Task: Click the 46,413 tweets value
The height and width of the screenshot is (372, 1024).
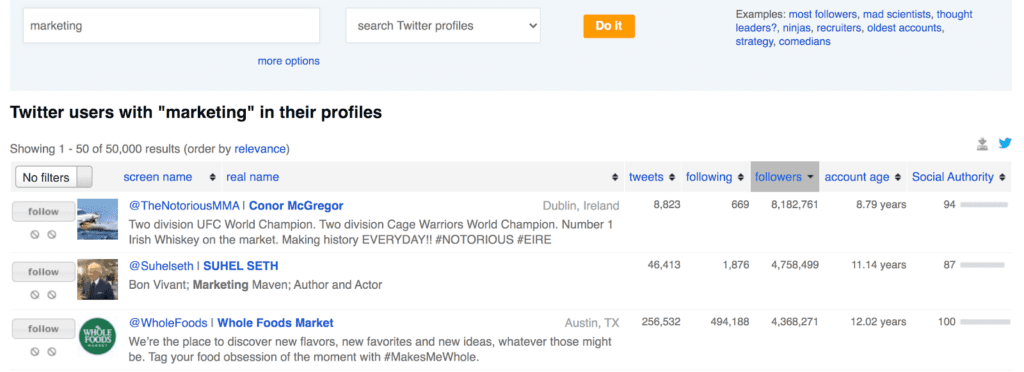Action: [664, 265]
